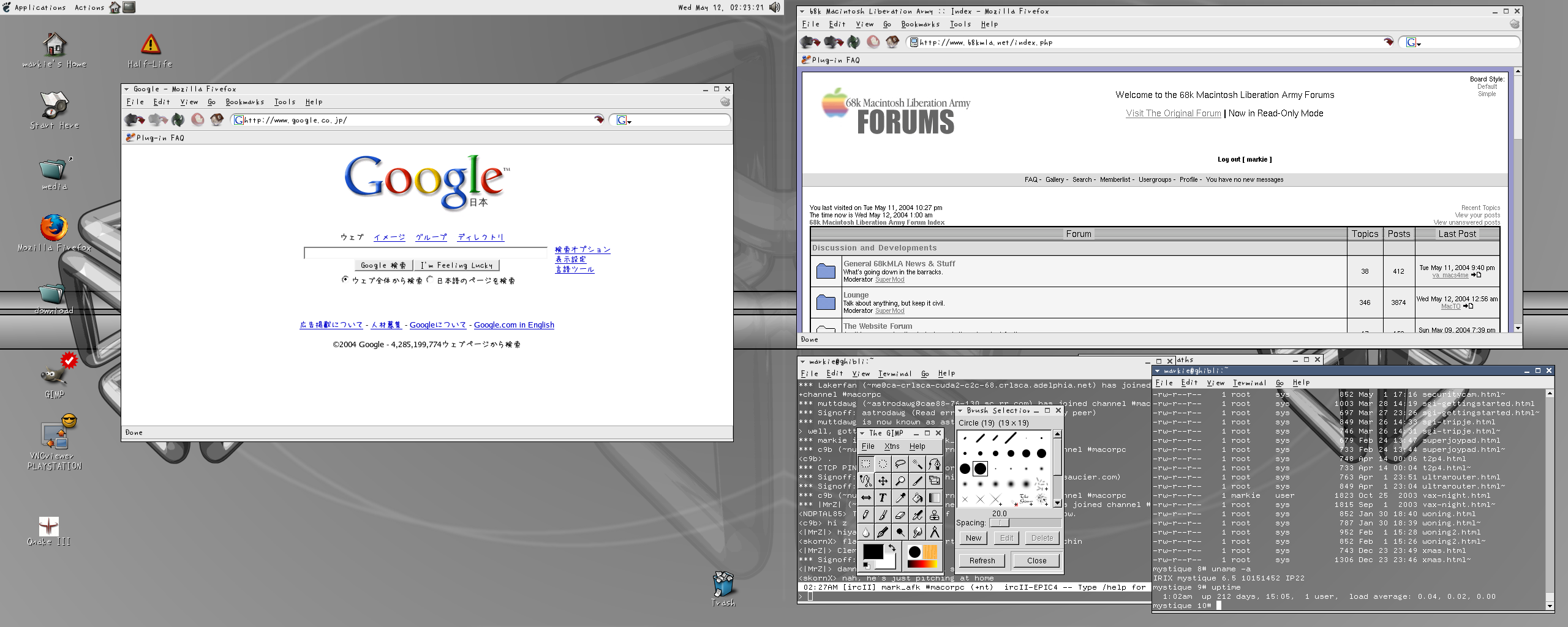Select the Crop knife tool in GIMP
This screenshot has height=627, width=1568.
coord(917,481)
